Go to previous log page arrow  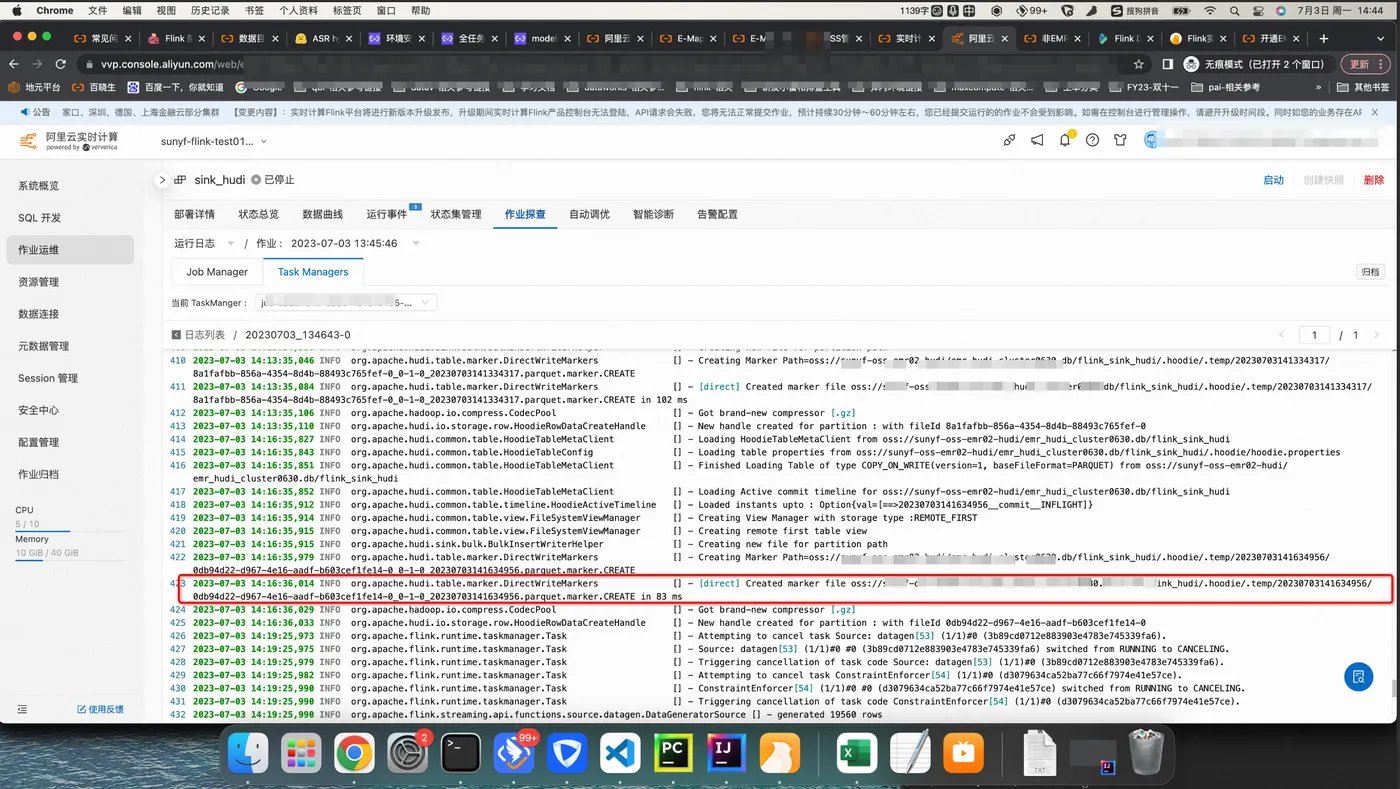coord(1282,335)
